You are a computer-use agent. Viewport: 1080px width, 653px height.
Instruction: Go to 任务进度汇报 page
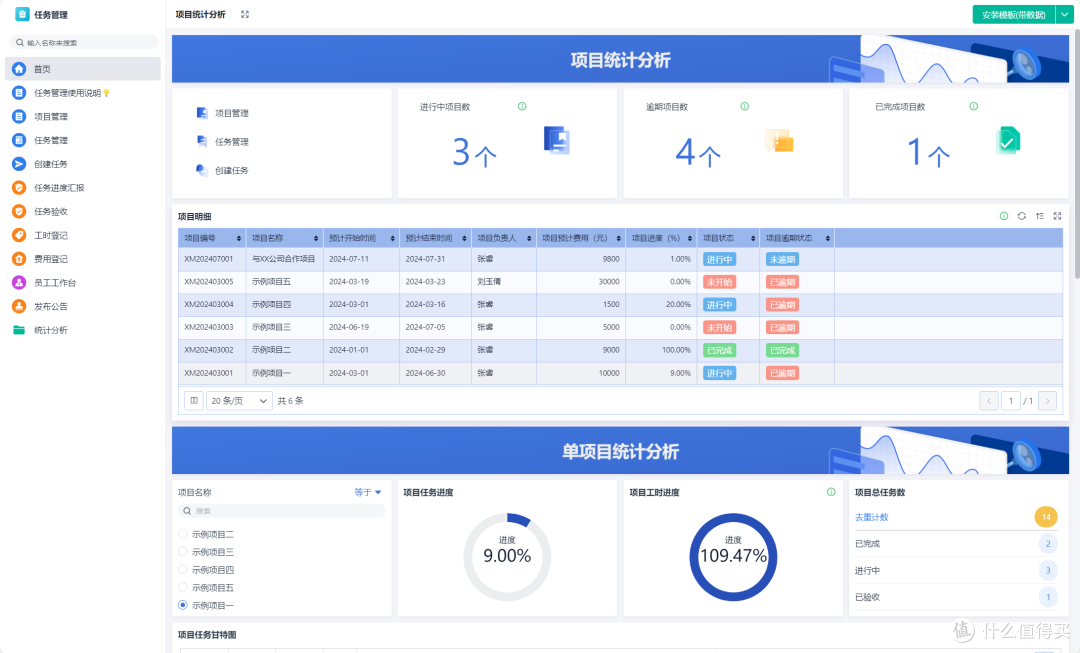tap(59, 188)
